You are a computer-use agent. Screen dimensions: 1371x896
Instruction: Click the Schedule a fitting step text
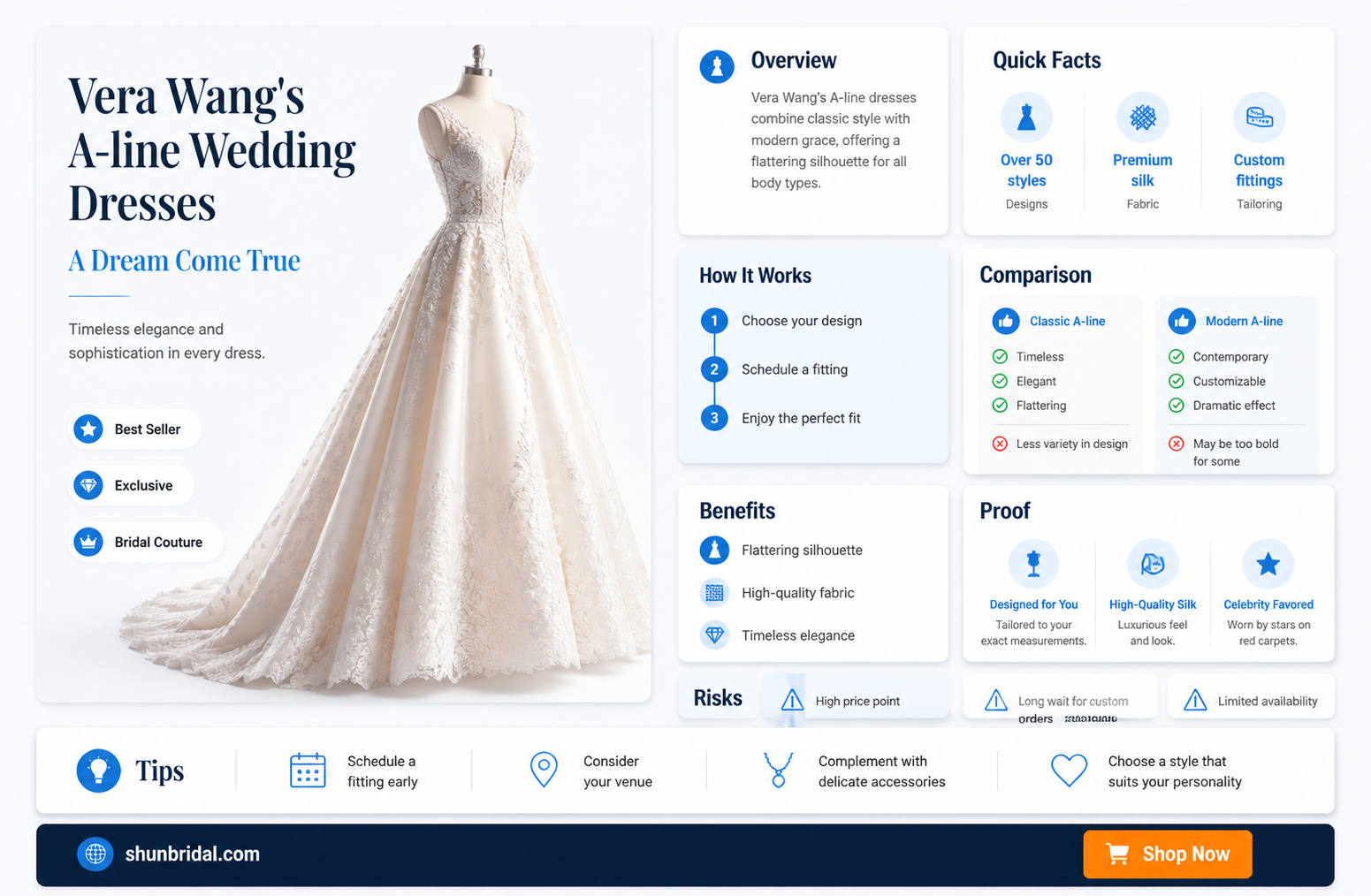pyautogui.click(x=795, y=369)
